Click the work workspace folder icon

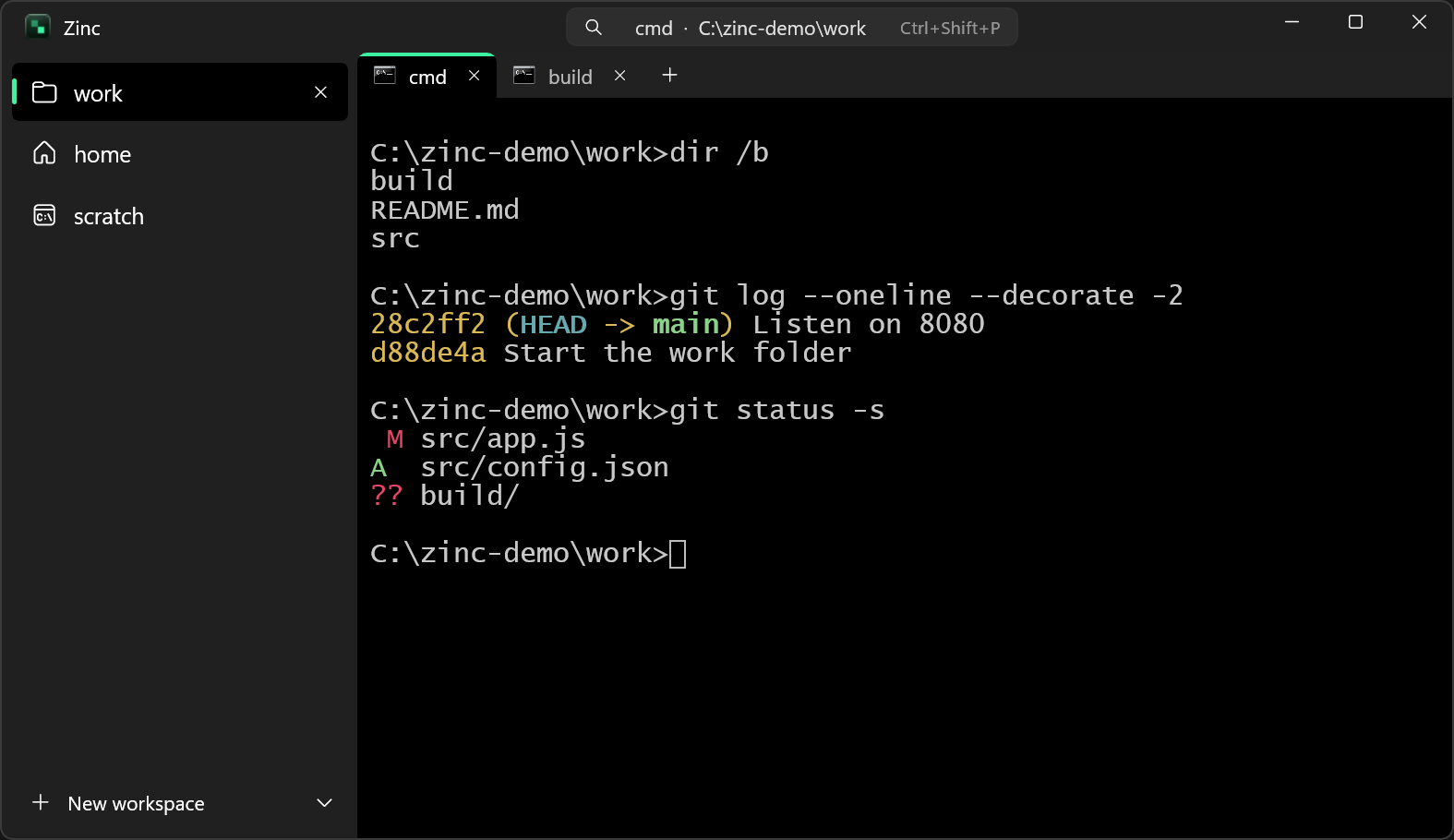pyautogui.click(x=44, y=92)
